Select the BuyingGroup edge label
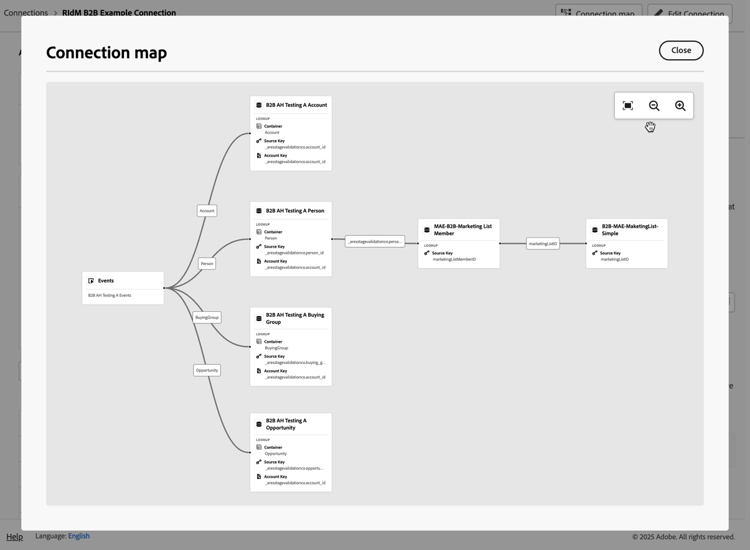The width and height of the screenshot is (750, 550). coord(207,317)
